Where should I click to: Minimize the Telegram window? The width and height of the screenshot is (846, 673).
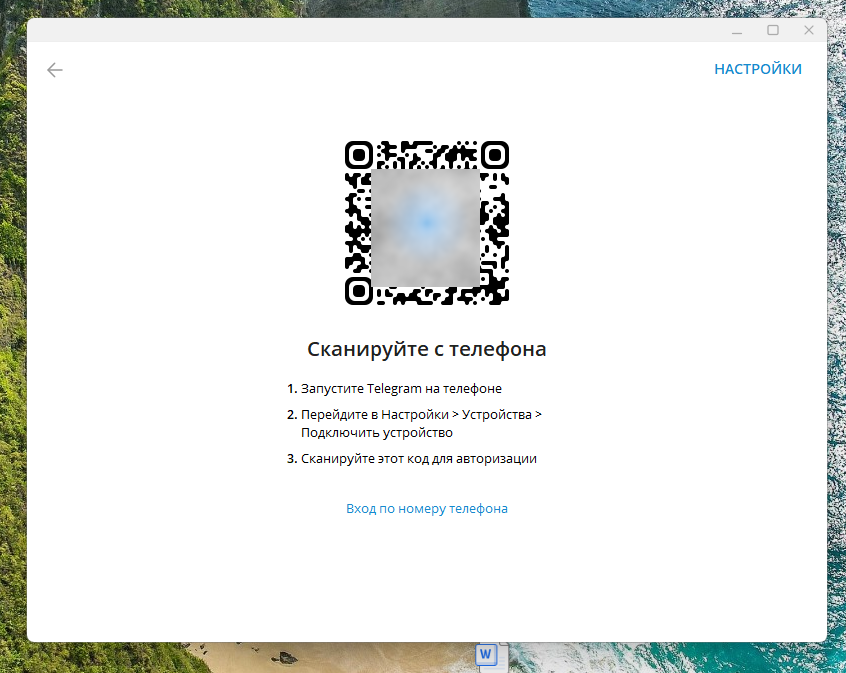(737, 31)
